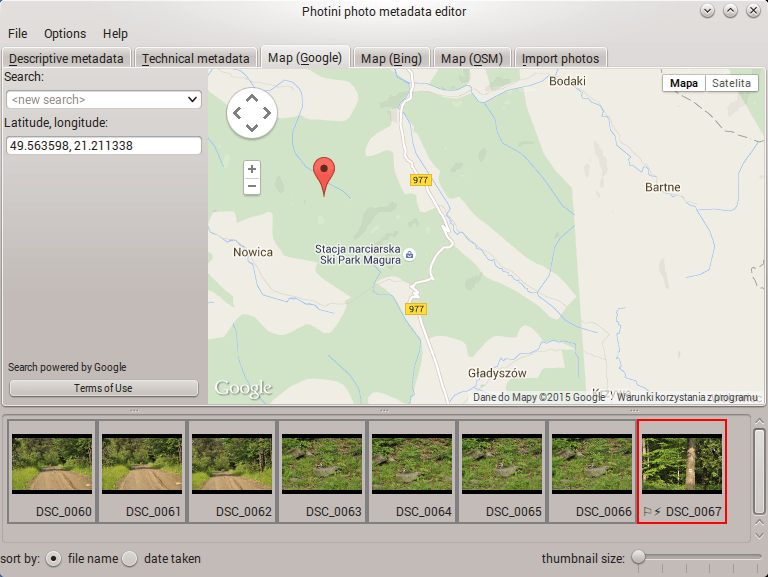
Task: Click the Bodaki label on the map
Action: tap(567, 81)
